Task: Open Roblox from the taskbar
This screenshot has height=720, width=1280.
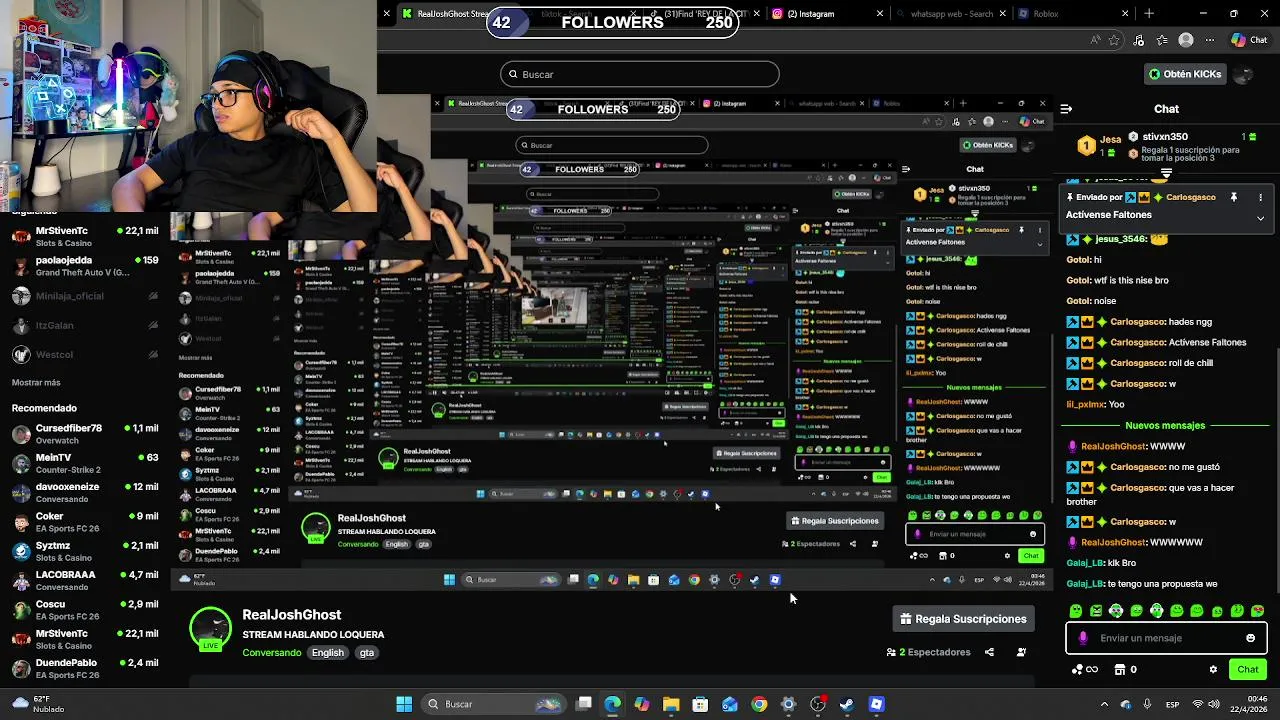Action: [876, 704]
